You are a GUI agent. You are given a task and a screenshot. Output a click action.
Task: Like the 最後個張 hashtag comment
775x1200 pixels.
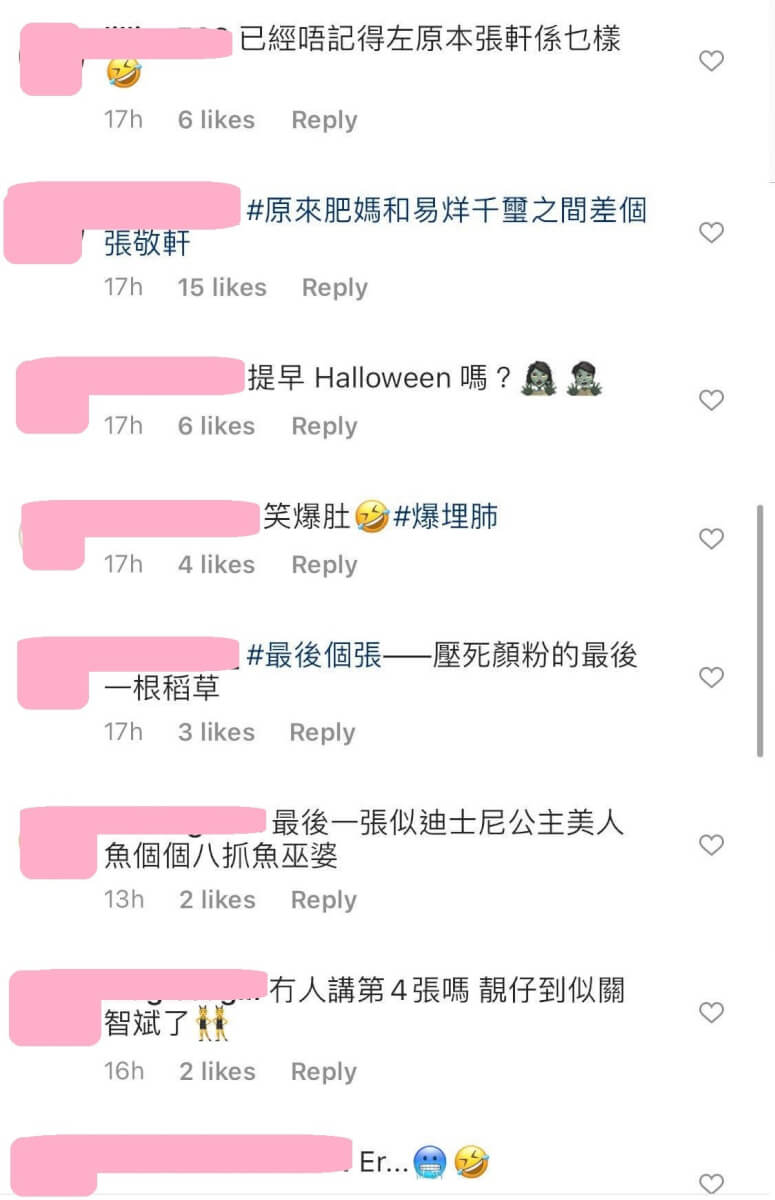pos(711,678)
